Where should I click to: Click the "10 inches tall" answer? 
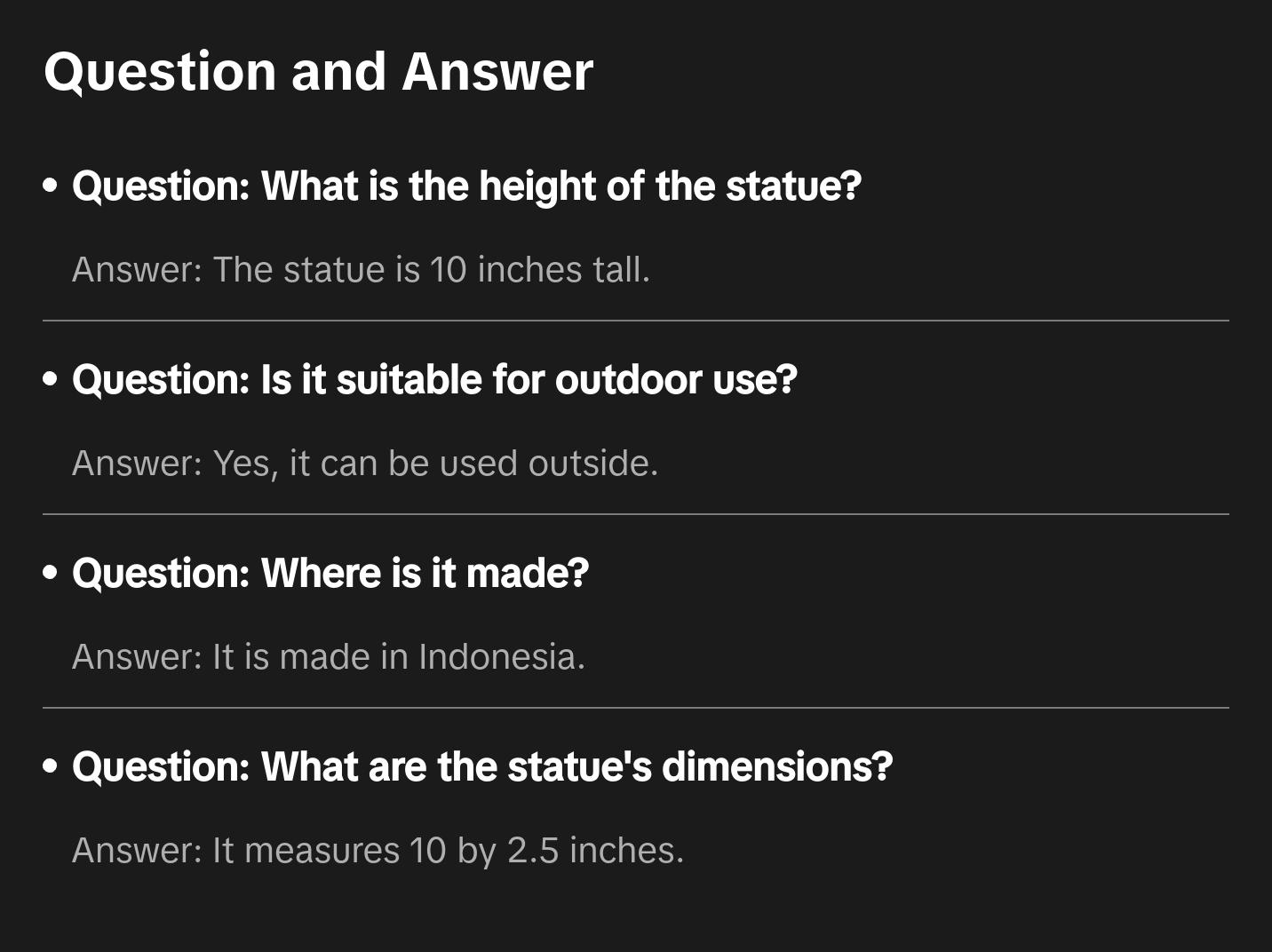pos(361,270)
